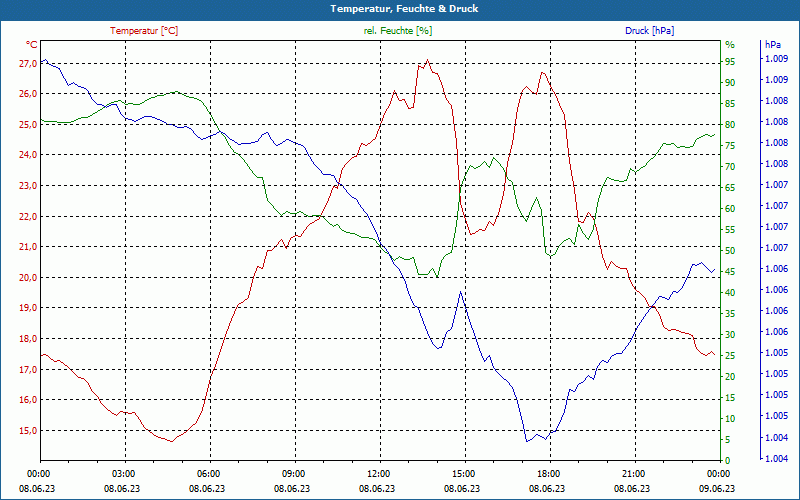This screenshot has width=800, height=500.
Task: Click the green "35" humidity axis tick
Action: 730,314
